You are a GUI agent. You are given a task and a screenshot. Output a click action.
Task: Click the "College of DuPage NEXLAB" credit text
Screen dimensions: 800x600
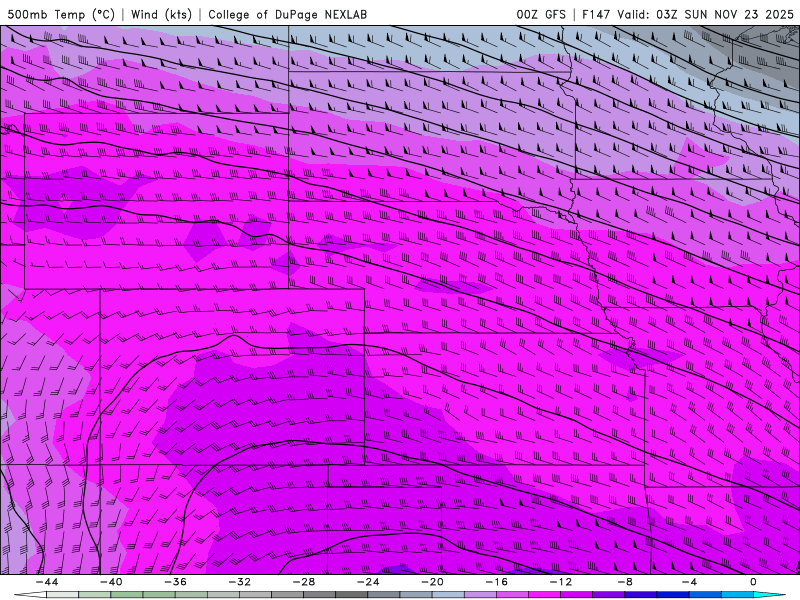(287, 14)
